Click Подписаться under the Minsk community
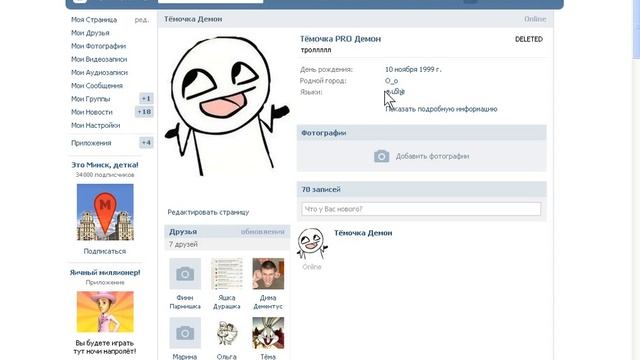The width and height of the screenshot is (640, 360). 105,251
